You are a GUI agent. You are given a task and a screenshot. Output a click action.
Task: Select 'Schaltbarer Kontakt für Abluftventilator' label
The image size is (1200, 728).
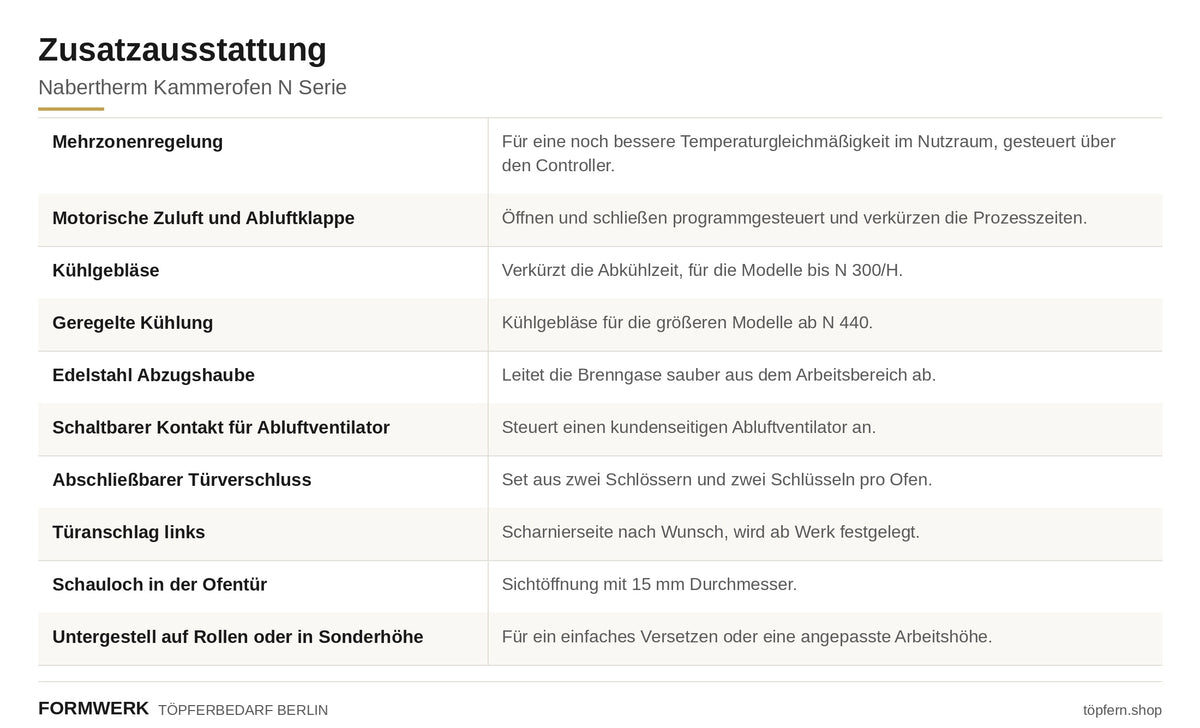tap(221, 427)
